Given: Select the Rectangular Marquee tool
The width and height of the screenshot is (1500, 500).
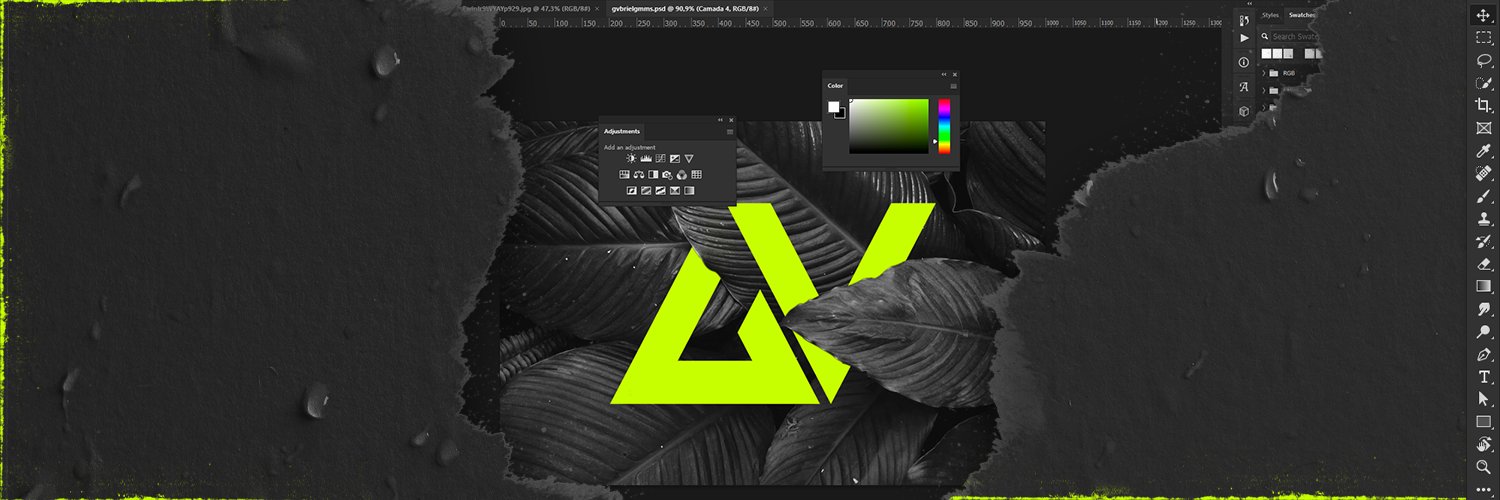Looking at the screenshot, I should point(1484,38).
